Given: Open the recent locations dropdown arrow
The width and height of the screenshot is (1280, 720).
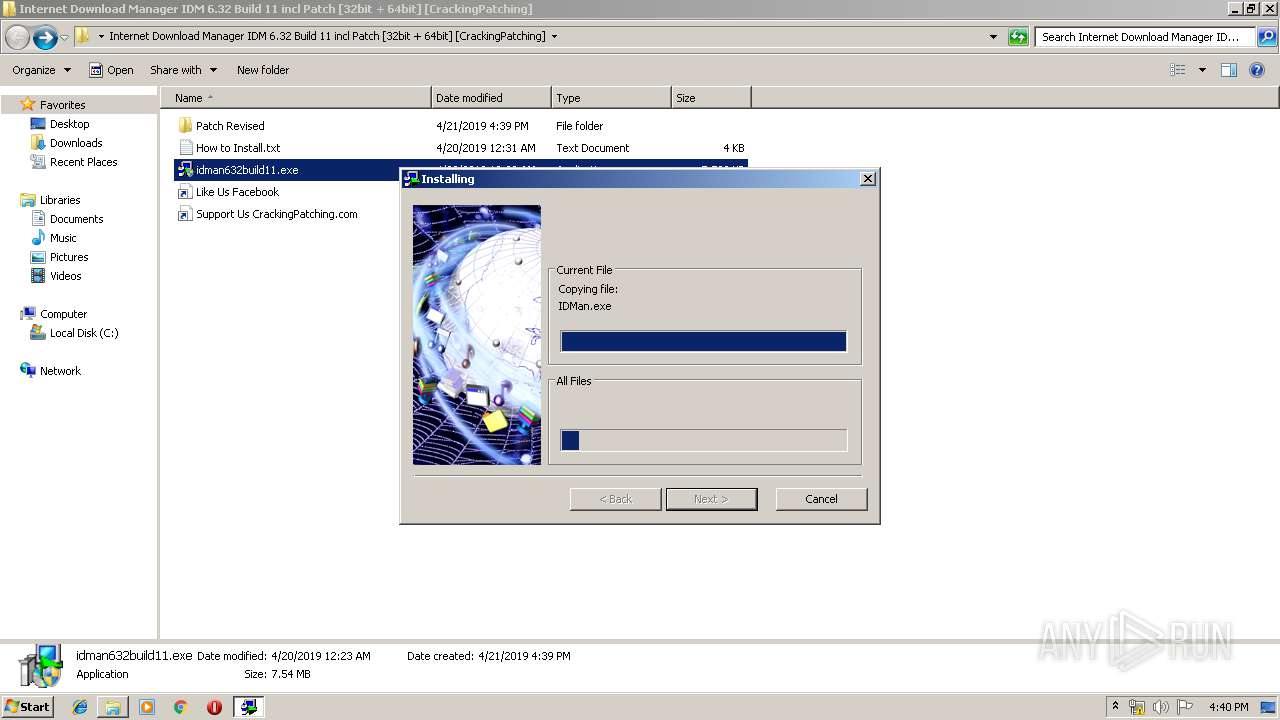Looking at the screenshot, I should click(64, 37).
